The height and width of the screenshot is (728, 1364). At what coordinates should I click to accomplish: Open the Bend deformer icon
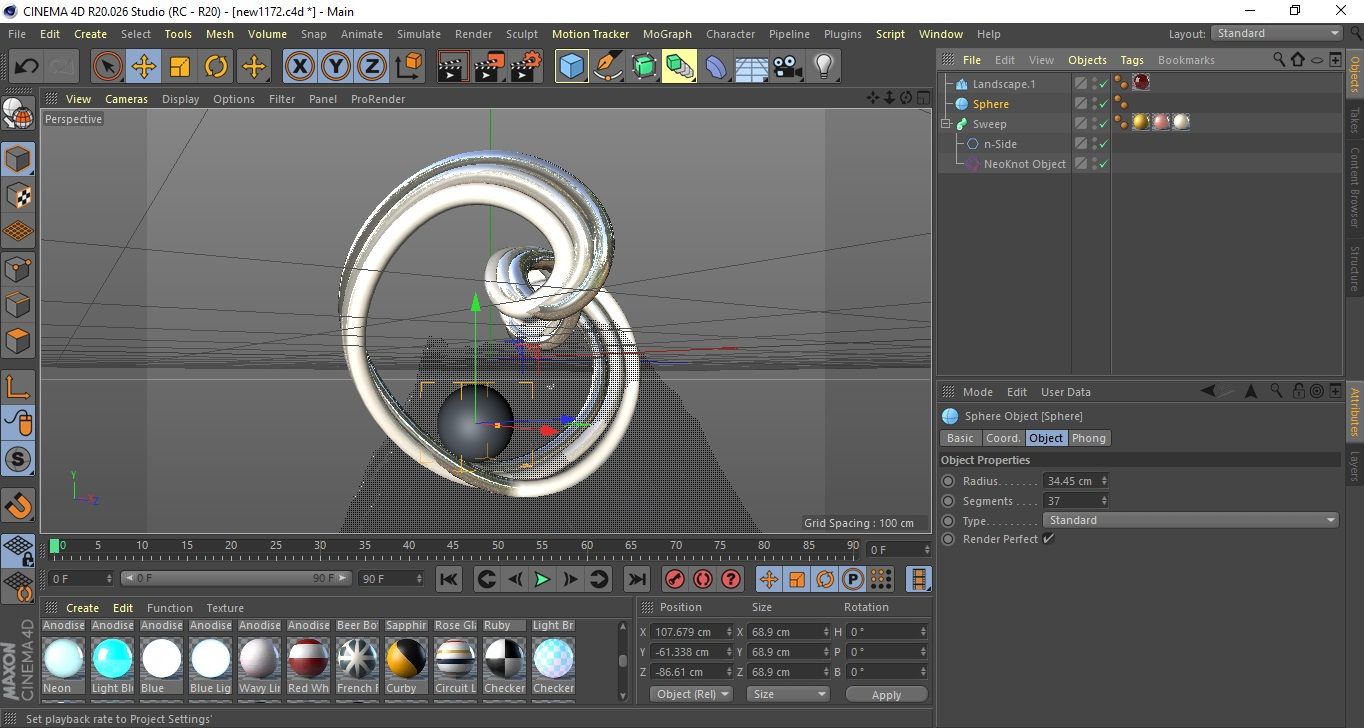716,67
